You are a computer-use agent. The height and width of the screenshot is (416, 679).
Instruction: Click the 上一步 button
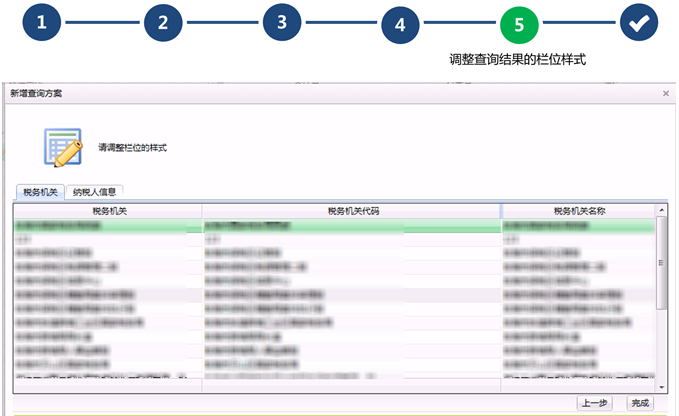tap(594, 403)
